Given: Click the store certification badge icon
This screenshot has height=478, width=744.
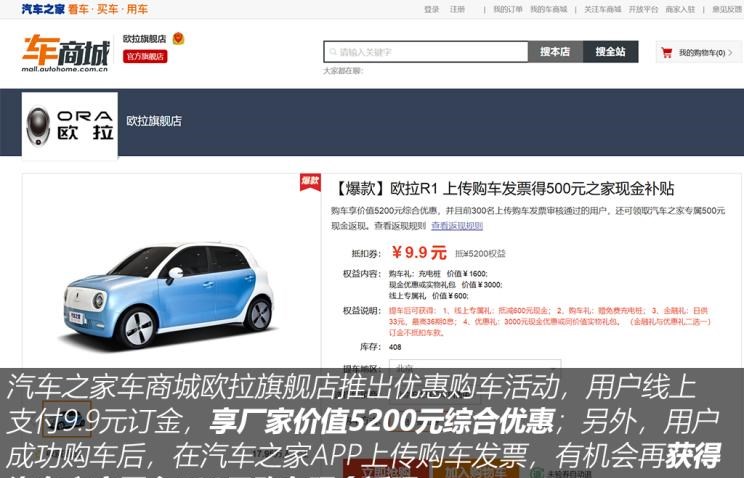Looking at the screenshot, I should coord(178,38).
